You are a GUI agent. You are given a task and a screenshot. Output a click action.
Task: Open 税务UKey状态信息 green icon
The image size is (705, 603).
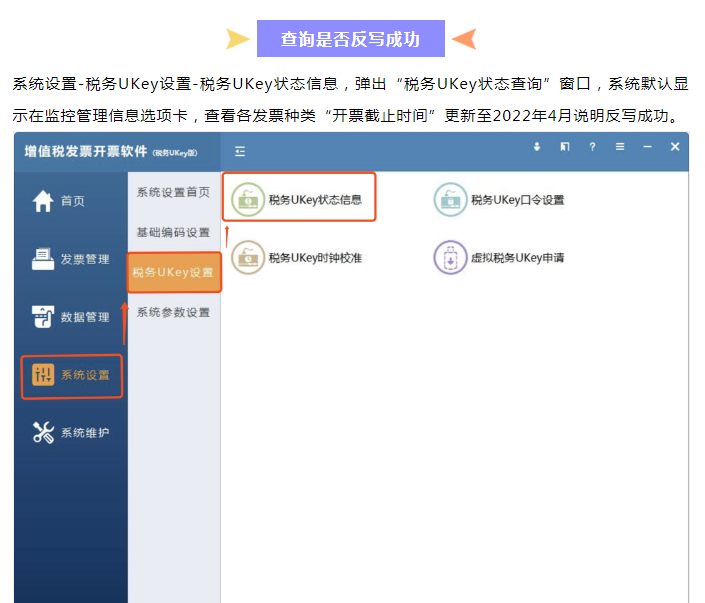248,199
